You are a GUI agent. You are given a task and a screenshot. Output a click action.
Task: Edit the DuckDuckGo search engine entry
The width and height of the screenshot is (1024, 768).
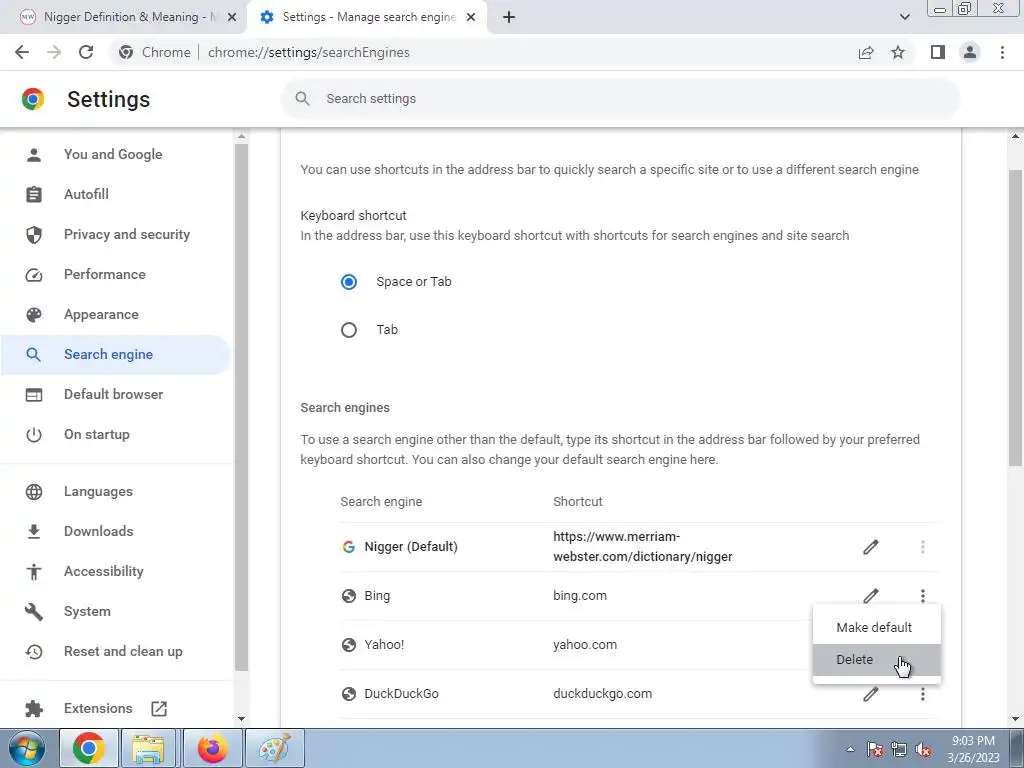coord(871,694)
